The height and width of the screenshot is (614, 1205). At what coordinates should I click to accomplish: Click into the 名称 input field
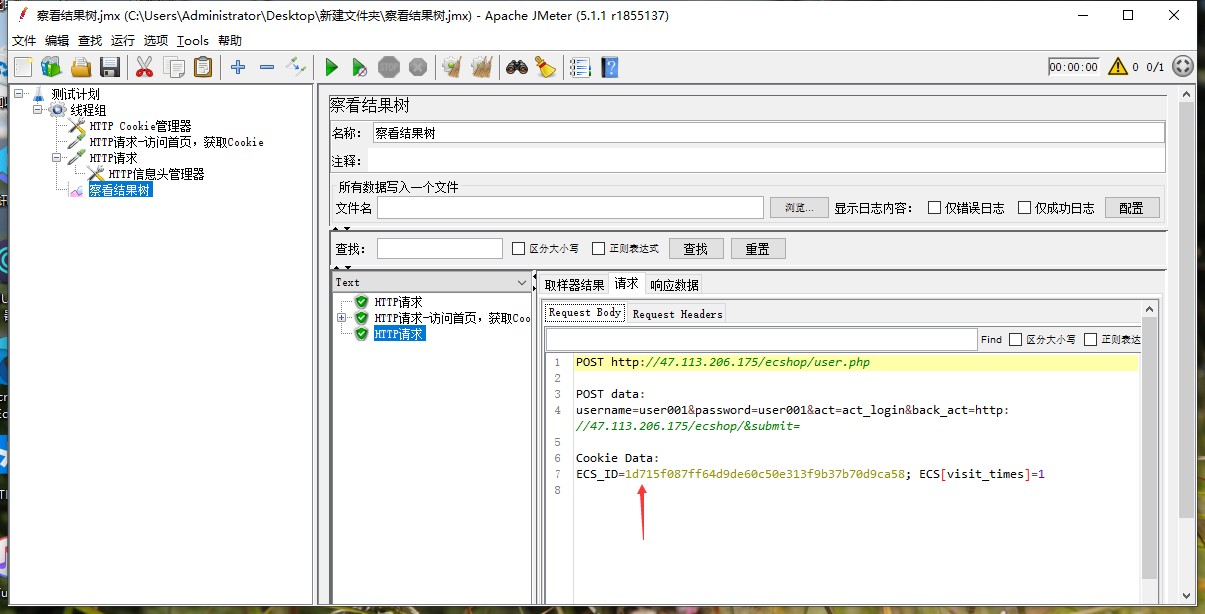point(768,132)
